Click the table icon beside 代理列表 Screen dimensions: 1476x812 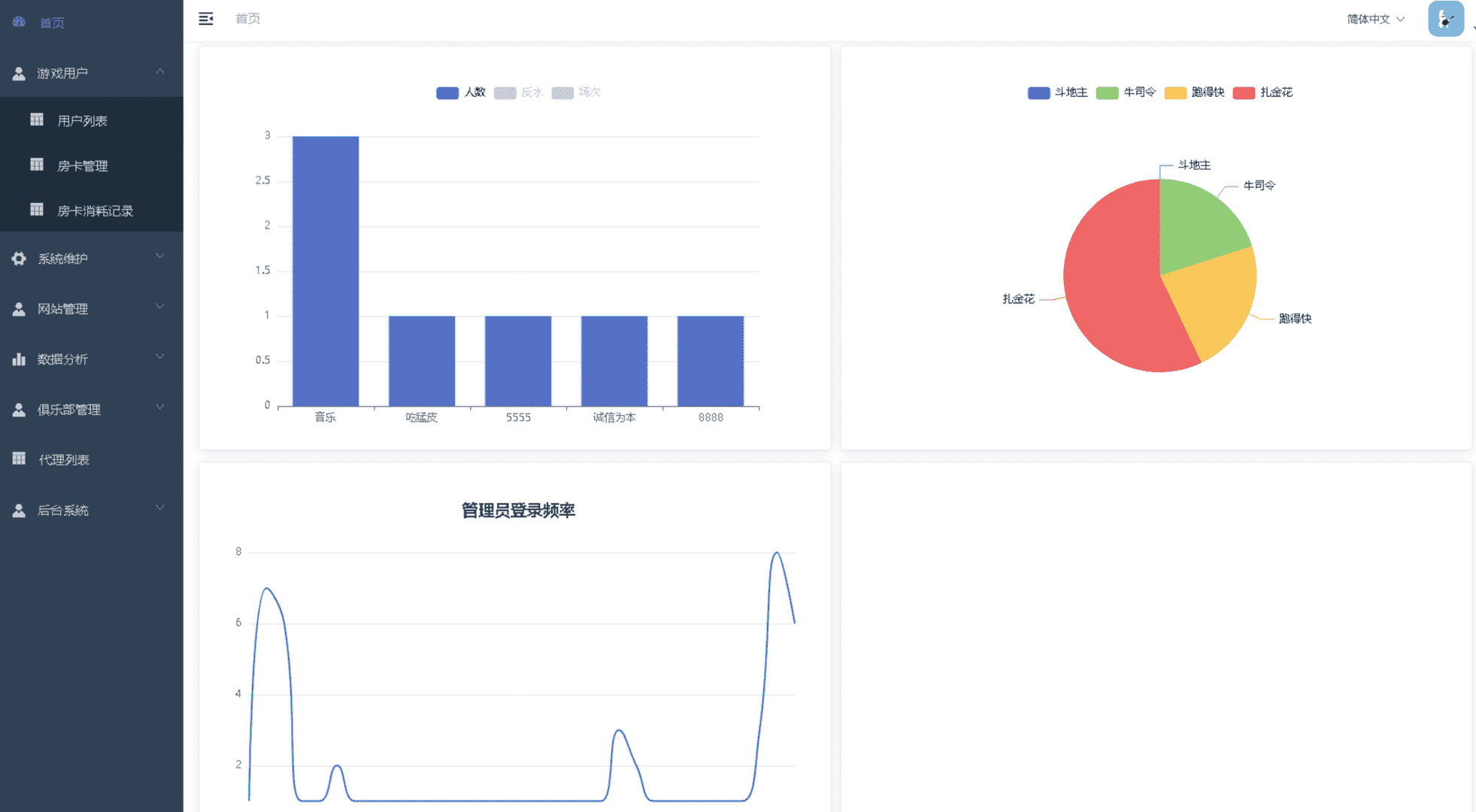click(x=19, y=459)
